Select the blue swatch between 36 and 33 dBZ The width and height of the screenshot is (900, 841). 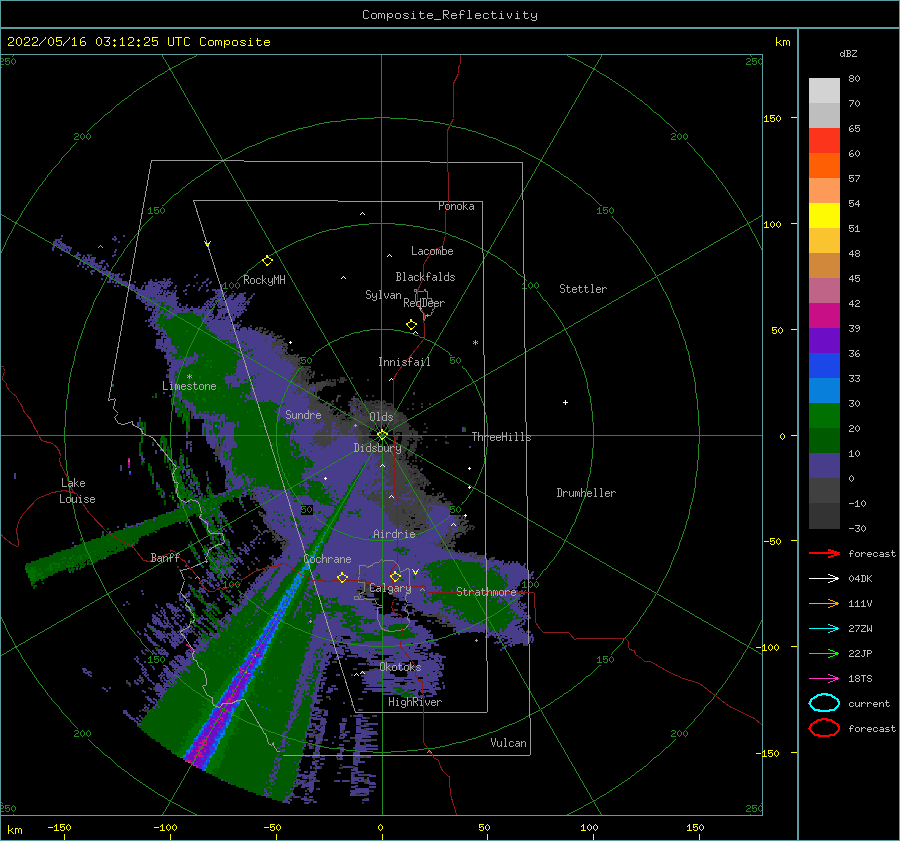[824, 365]
